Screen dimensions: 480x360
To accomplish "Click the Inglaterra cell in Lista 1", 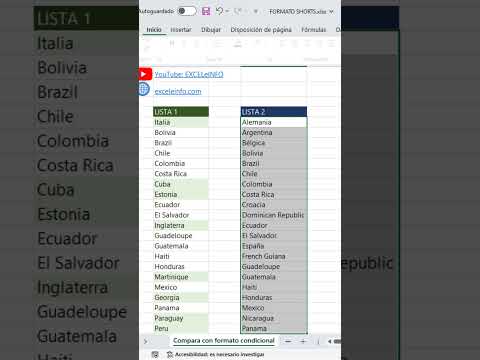I will tap(181, 225).
